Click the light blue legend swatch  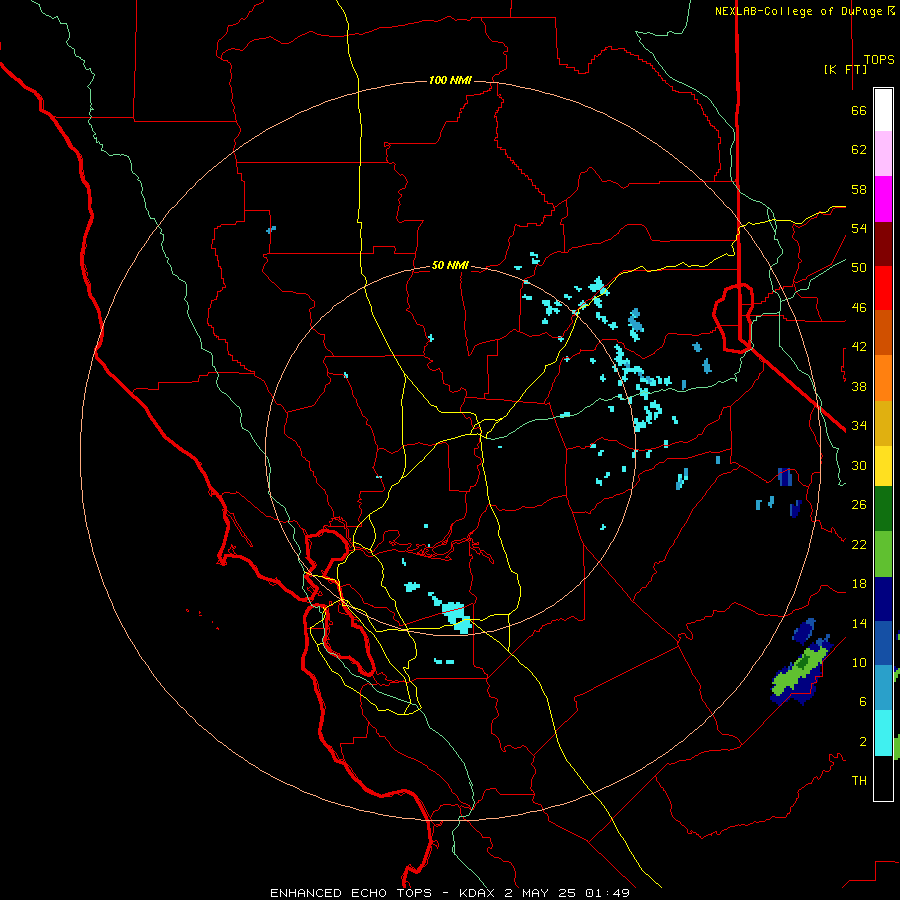[x=883, y=688]
